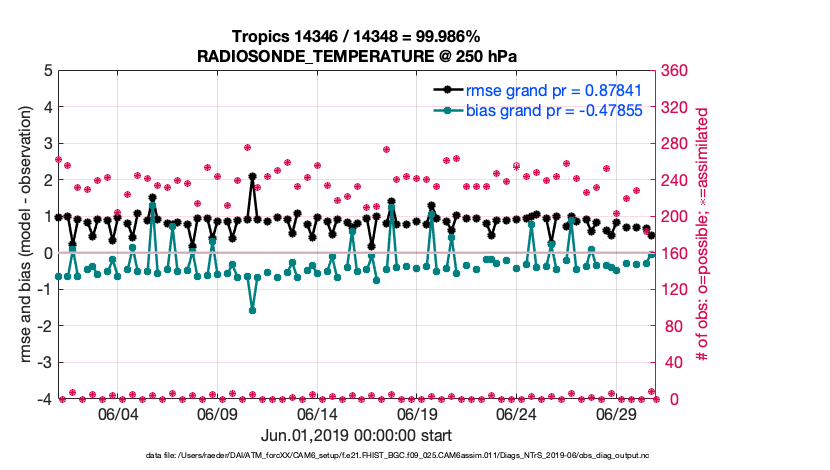
Task: Click the red 360 right axis tick label
Action: pyautogui.click(x=675, y=71)
